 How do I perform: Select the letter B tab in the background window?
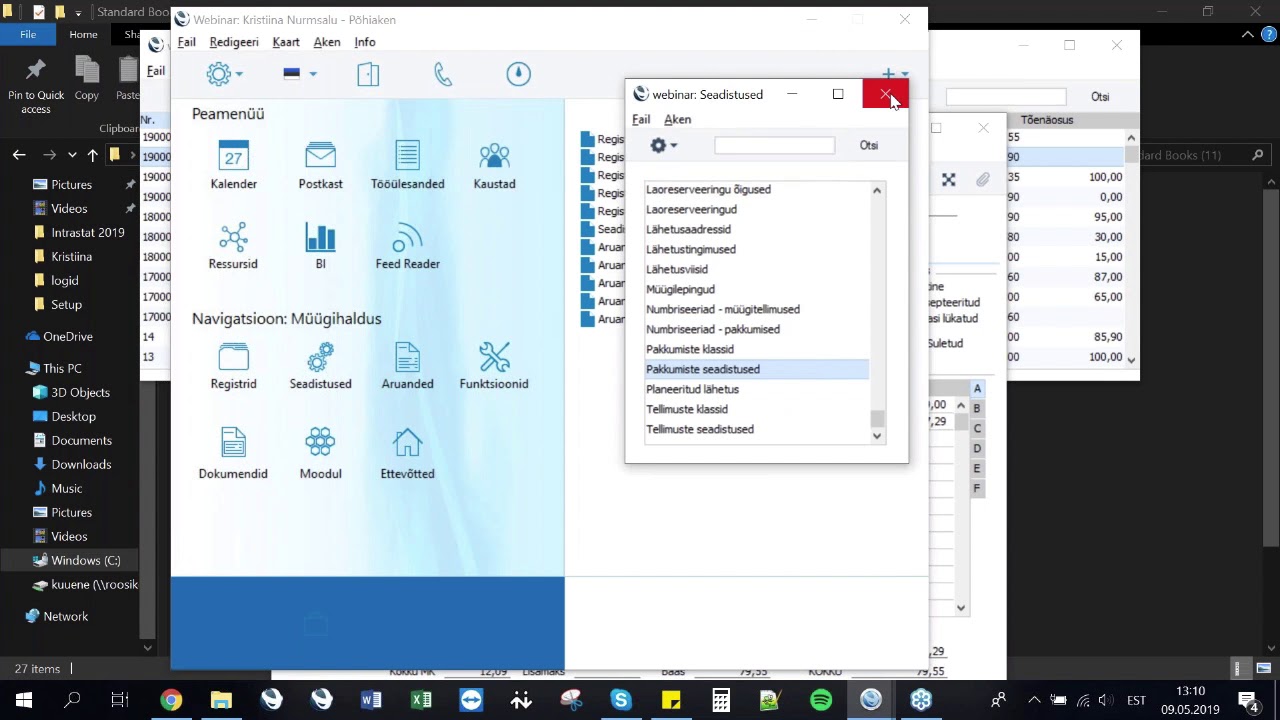[x=977, y=408]
